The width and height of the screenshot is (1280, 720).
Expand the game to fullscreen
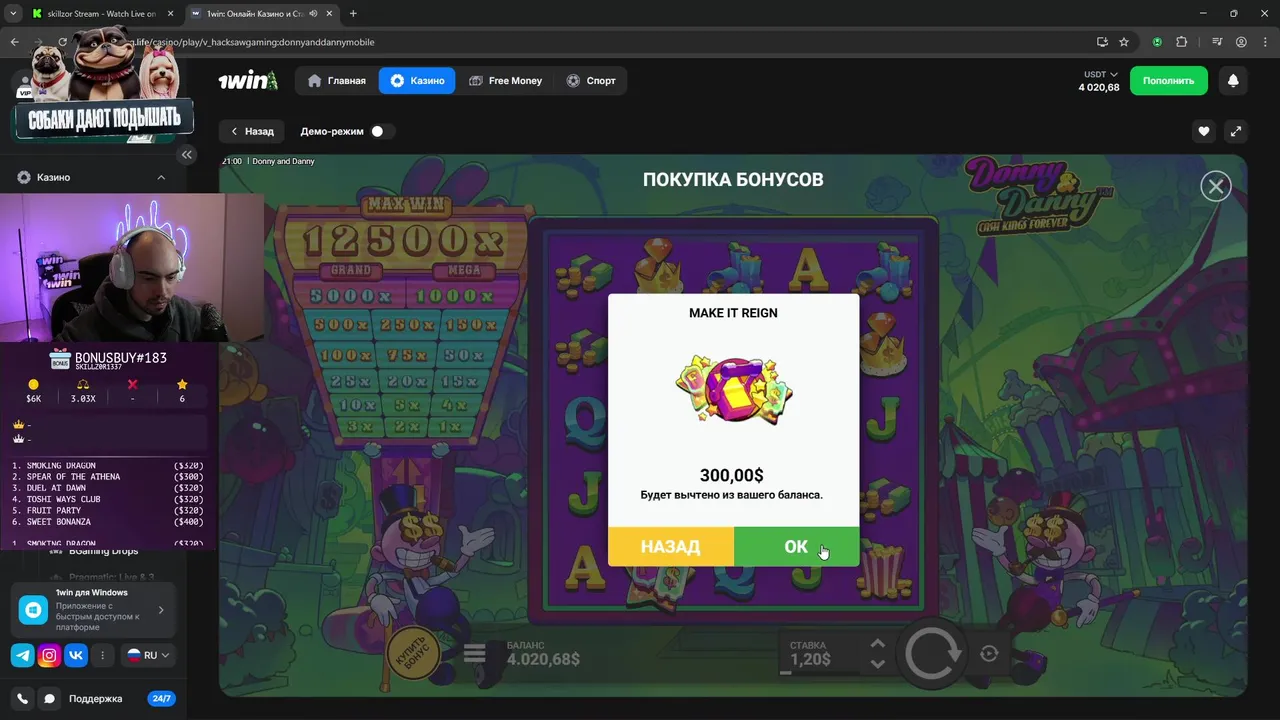(1236, 131)
